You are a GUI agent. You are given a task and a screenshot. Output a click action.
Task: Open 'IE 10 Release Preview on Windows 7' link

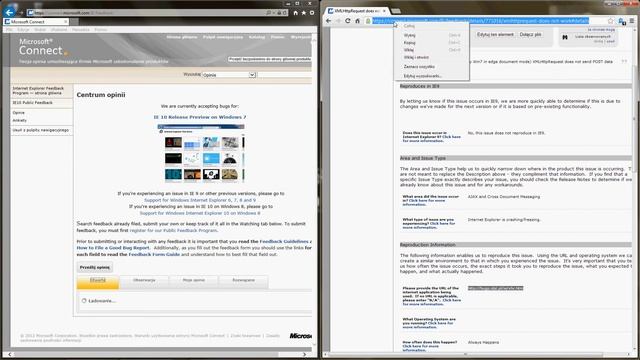pyautogui.click(x=200, y=117)
